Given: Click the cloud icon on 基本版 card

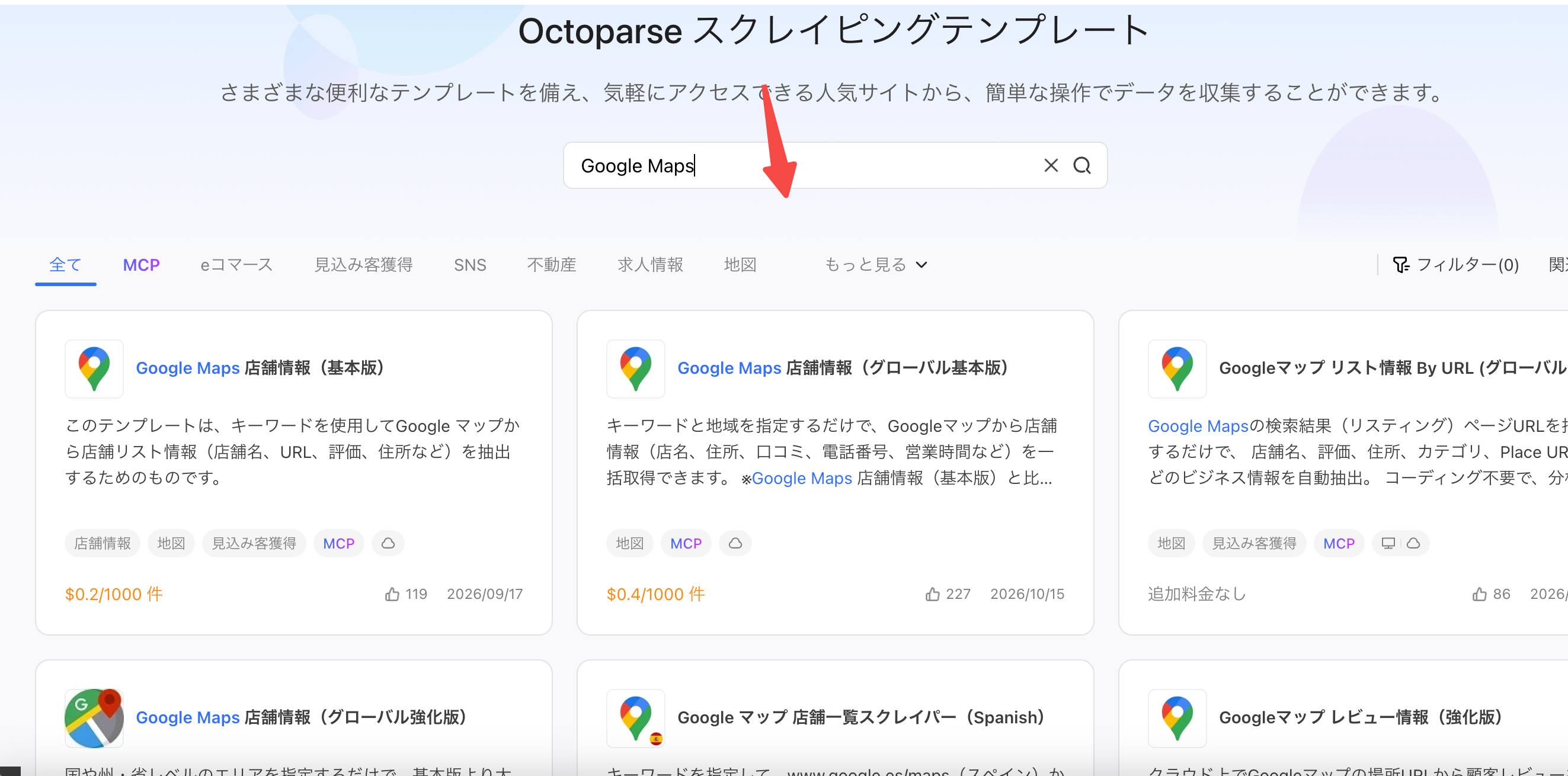Looking at the screenshot, I should [x=388, y=543].
